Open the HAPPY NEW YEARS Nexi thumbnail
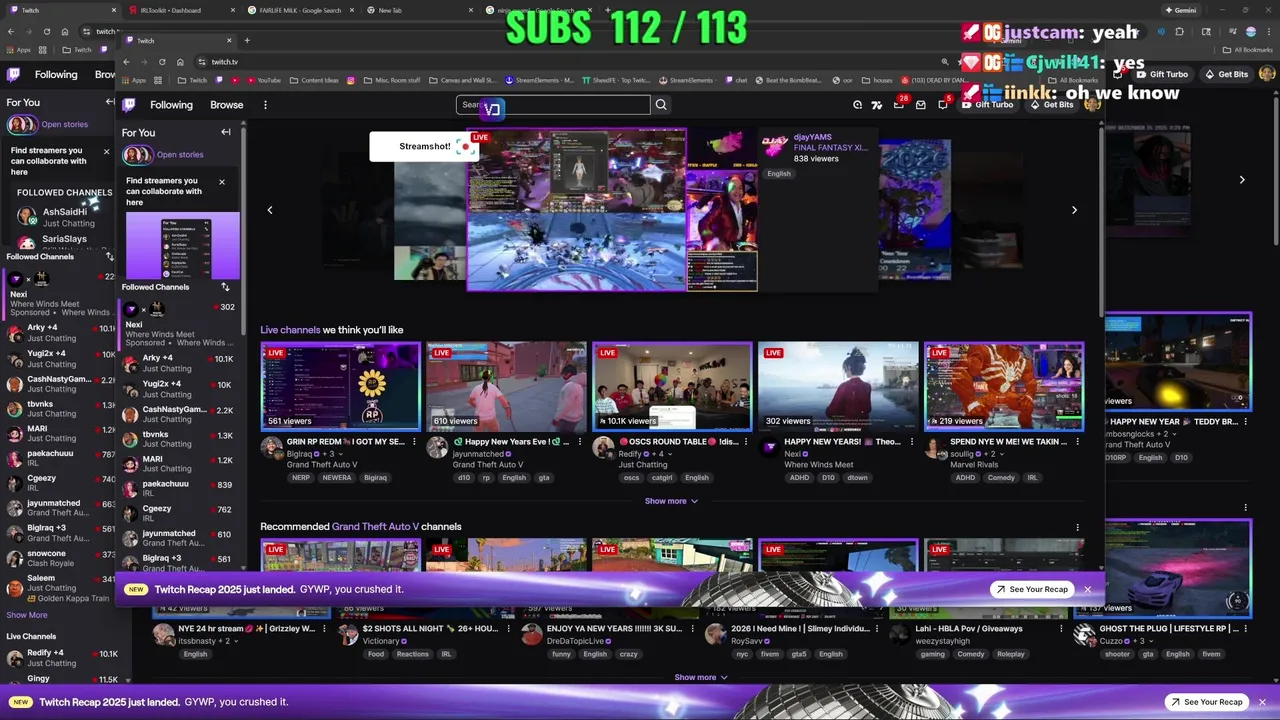 point(838,386)
